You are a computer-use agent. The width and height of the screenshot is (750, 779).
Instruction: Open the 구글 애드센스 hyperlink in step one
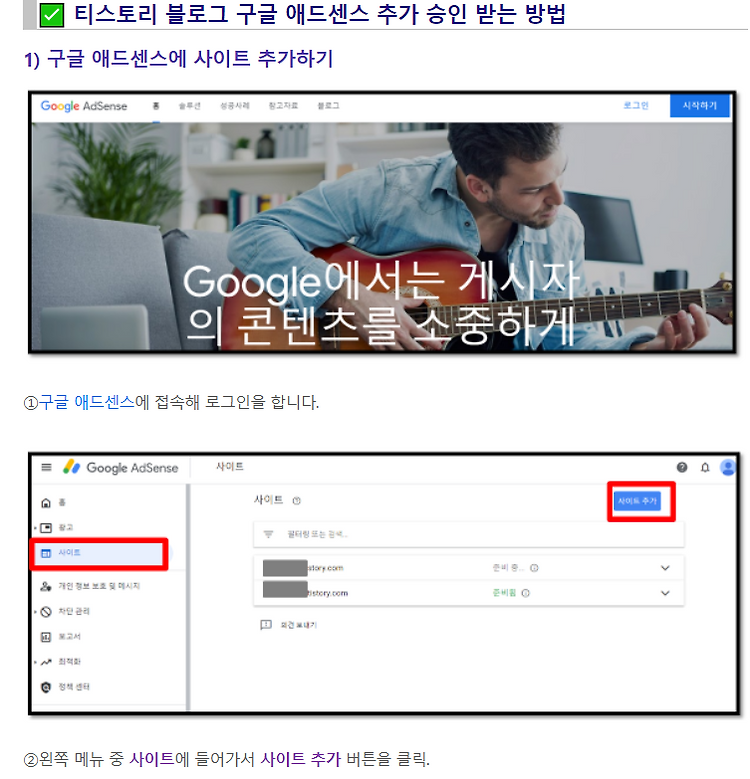click(x=86, y=401)
